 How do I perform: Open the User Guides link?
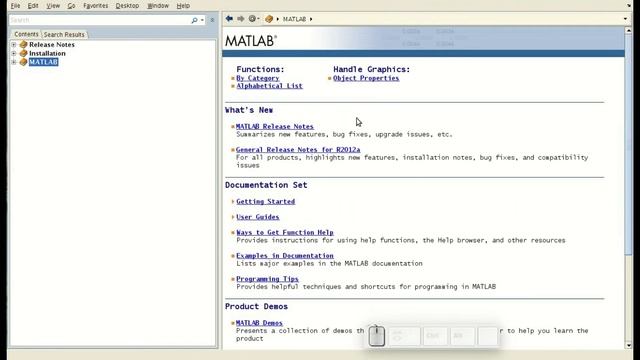tap(258, 217)
